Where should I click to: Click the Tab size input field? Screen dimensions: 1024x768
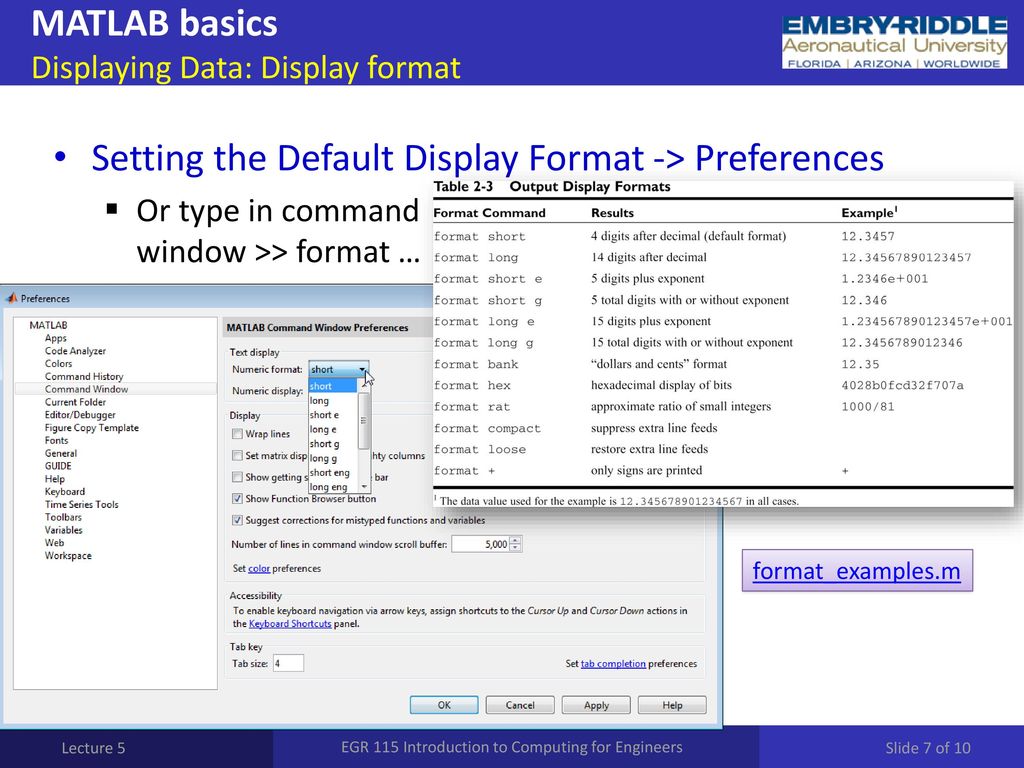coord(288,664)
